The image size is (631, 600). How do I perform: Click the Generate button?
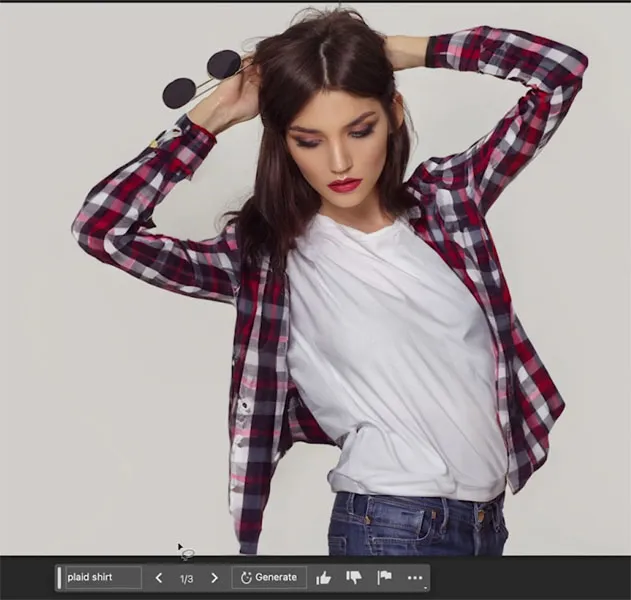tap(267, 578)
